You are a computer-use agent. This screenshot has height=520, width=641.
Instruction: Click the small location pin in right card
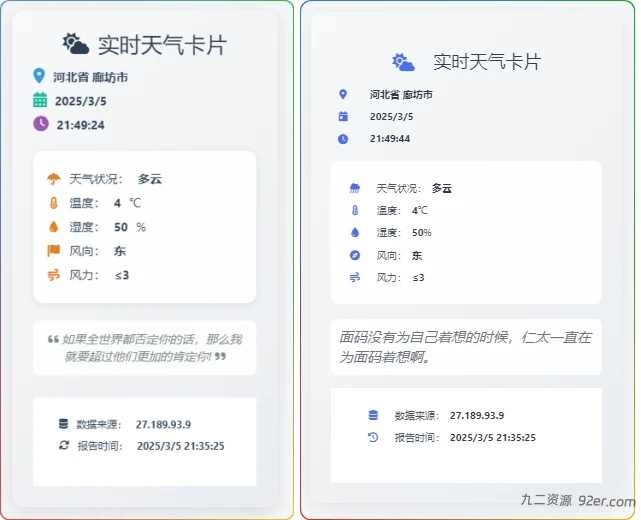click(343, 94)
